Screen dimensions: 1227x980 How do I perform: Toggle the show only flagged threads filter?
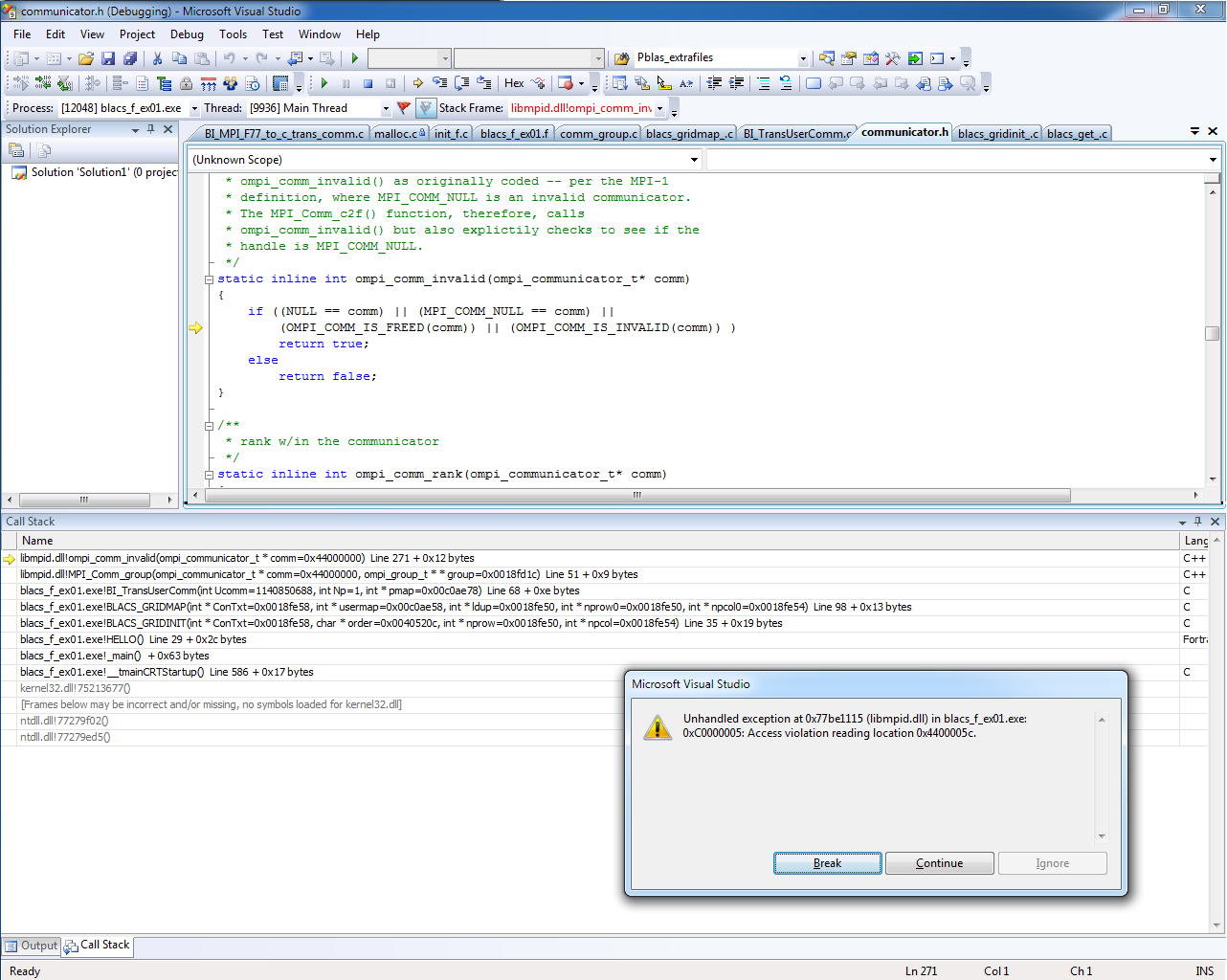(426, 108)
